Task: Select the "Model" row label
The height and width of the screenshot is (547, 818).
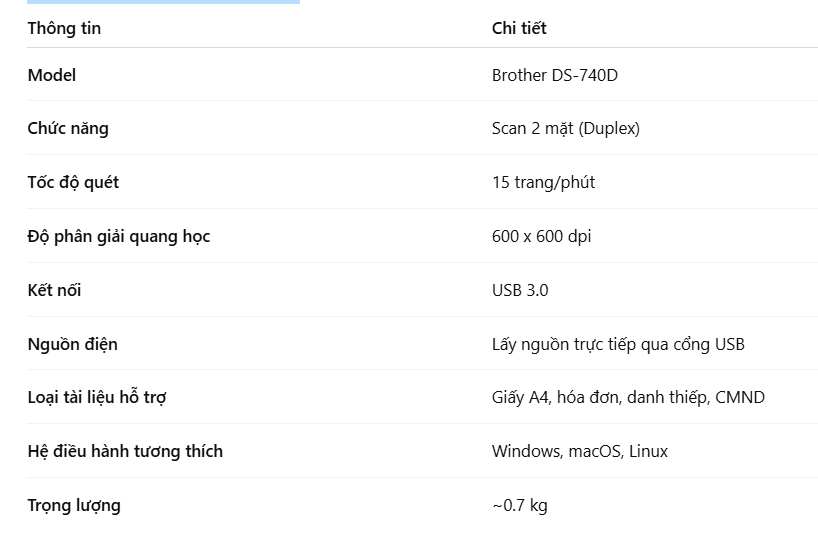Action: [52, 75]
